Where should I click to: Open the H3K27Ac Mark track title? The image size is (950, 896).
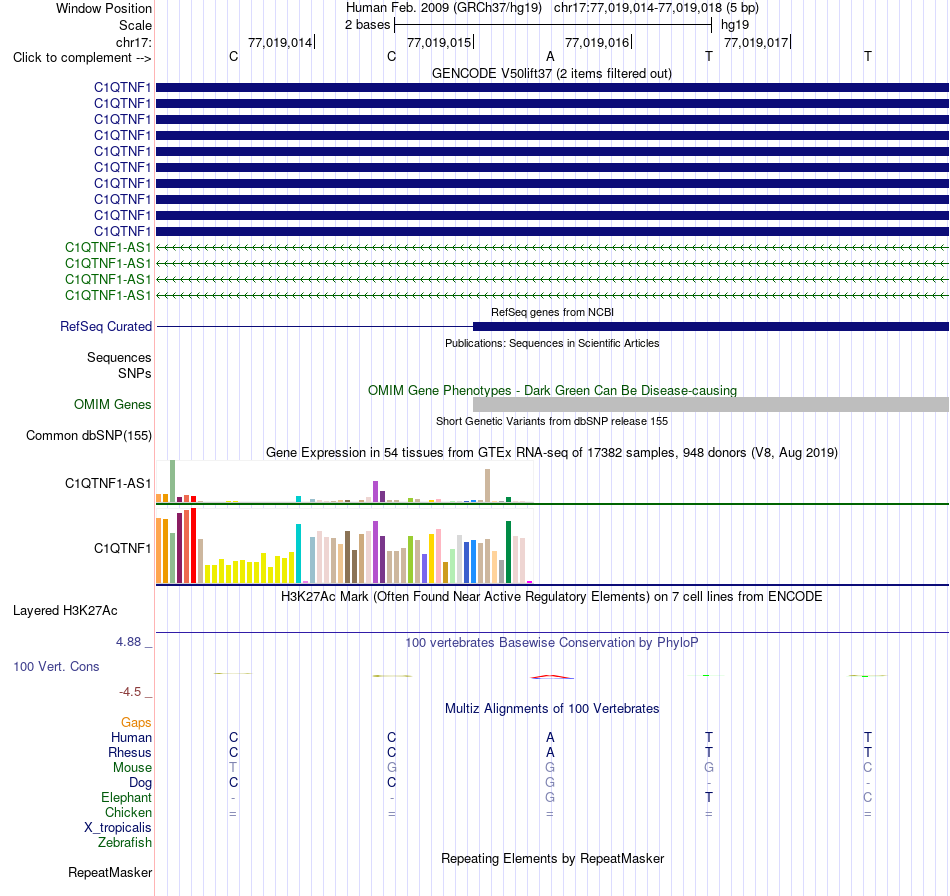pyautogui.click(x=552, y=596)
